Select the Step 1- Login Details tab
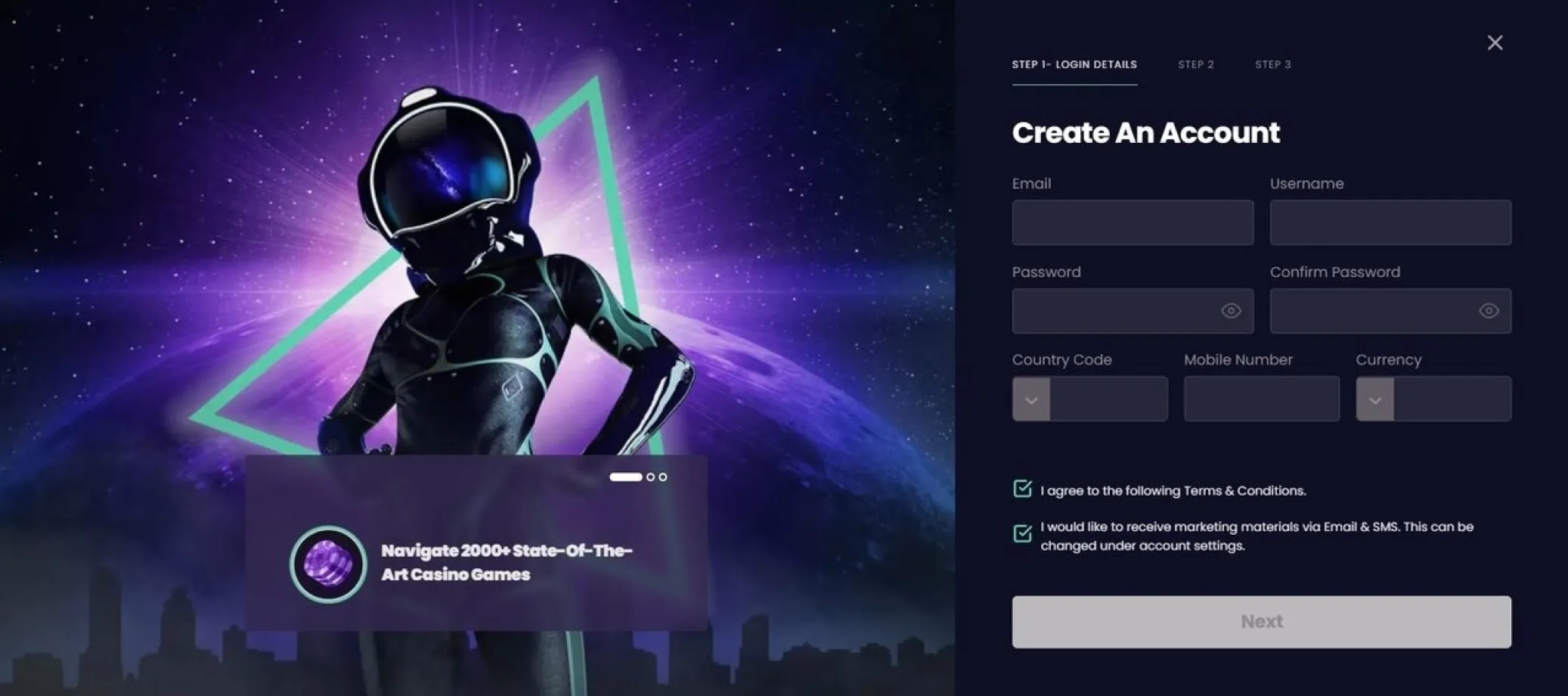The width and height of the screenshot is (1568, 696). pyautogui.click(x=1074, y=64)
